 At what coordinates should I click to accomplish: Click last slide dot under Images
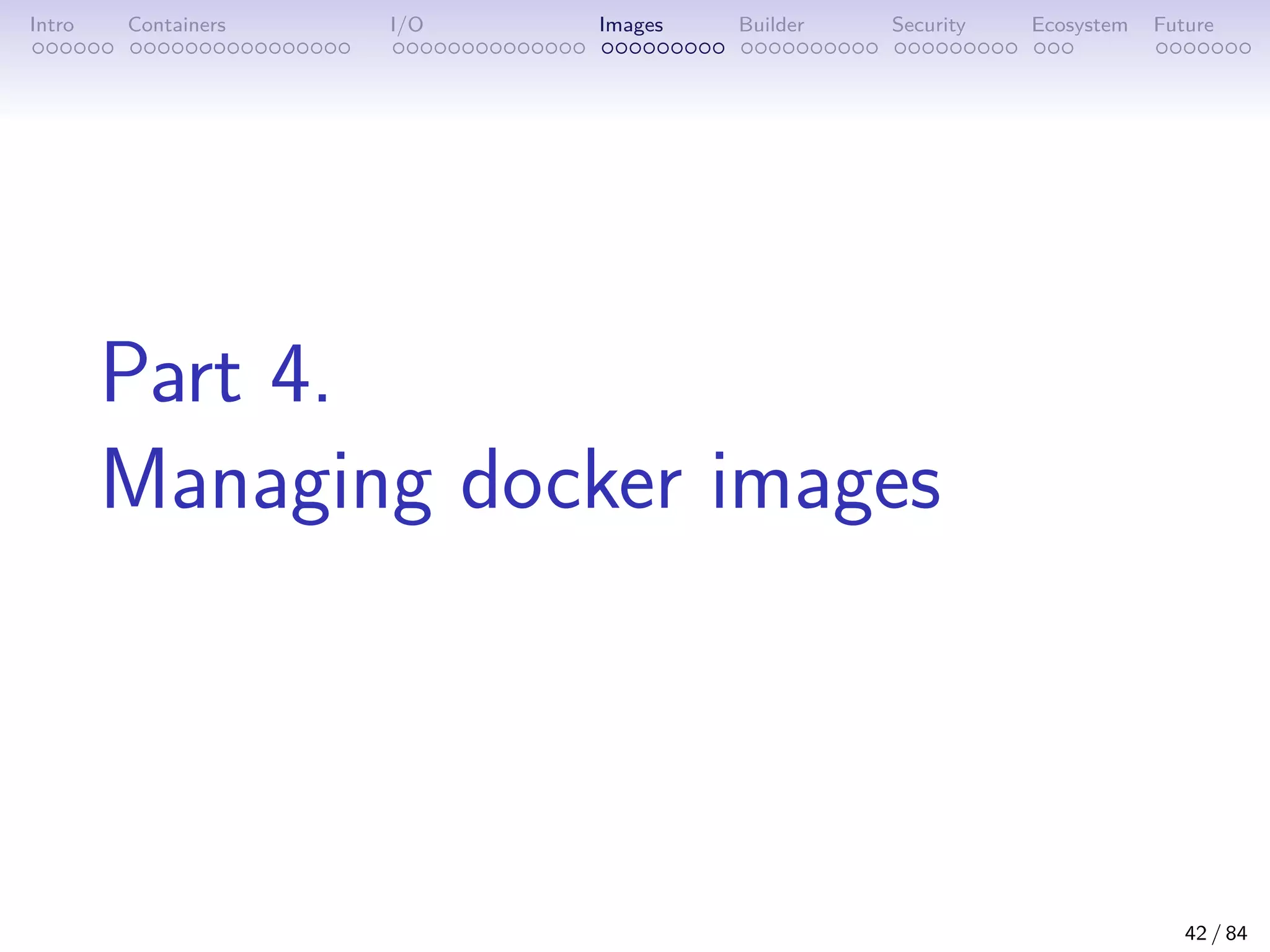pos(718,48)
